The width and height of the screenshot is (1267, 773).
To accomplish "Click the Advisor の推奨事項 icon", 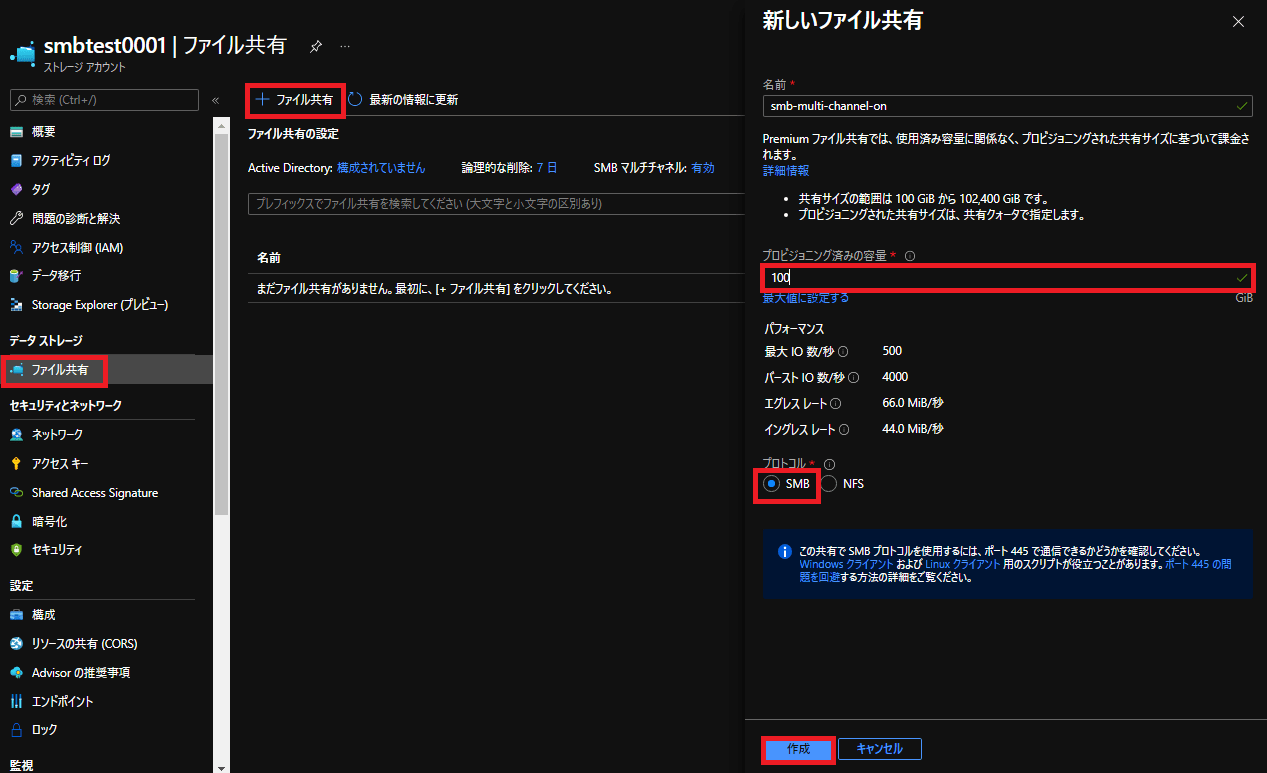I will (x=16, y=672).
